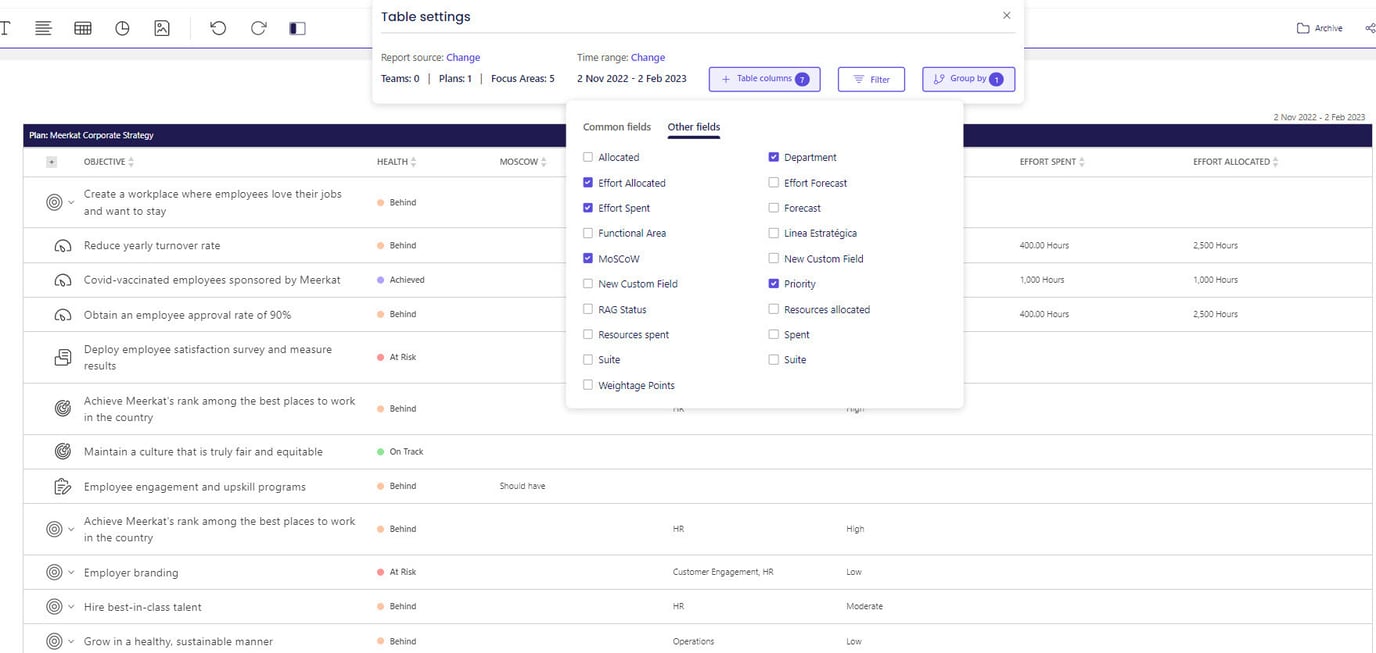Click the target icon for Maintain a culture

[x=62, y=452]
